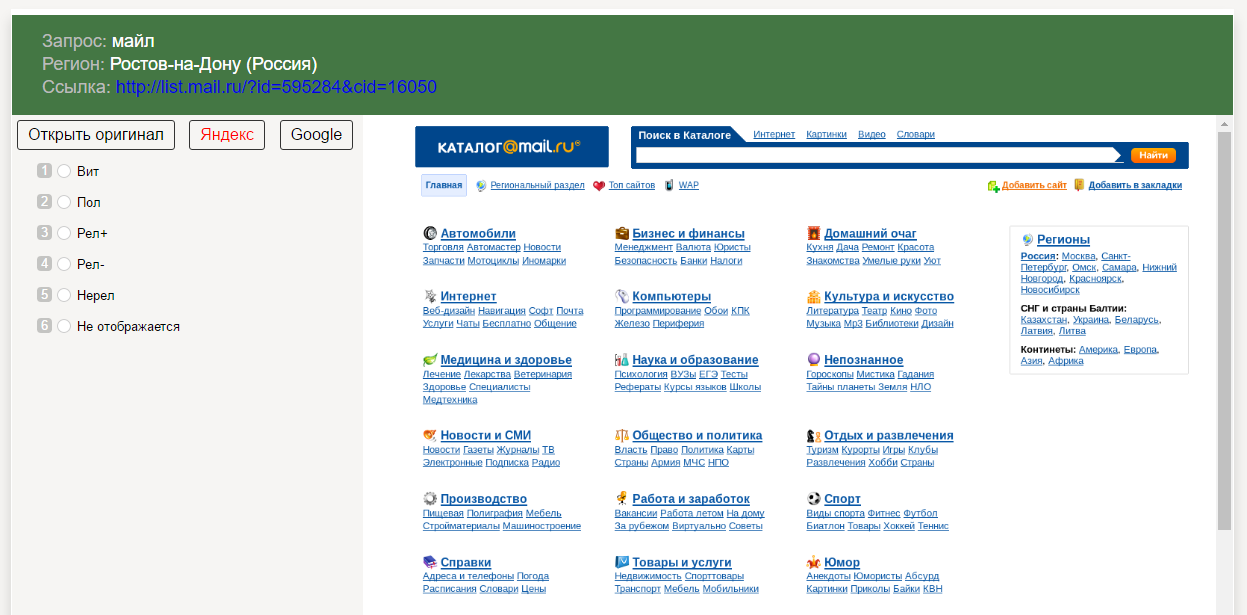Open the Вакансии link under Работа
Image resolution: width=1247 pixels, height=615 pixels.
click(x=635, y=513)
